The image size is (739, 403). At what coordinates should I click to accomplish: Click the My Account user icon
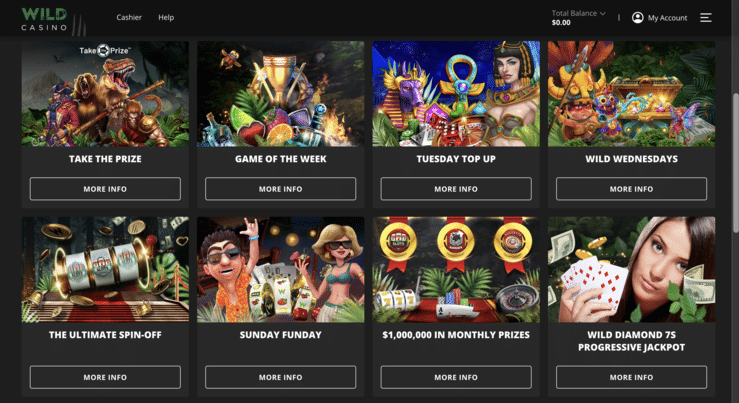pyautogui.click(x=638, y=18)
